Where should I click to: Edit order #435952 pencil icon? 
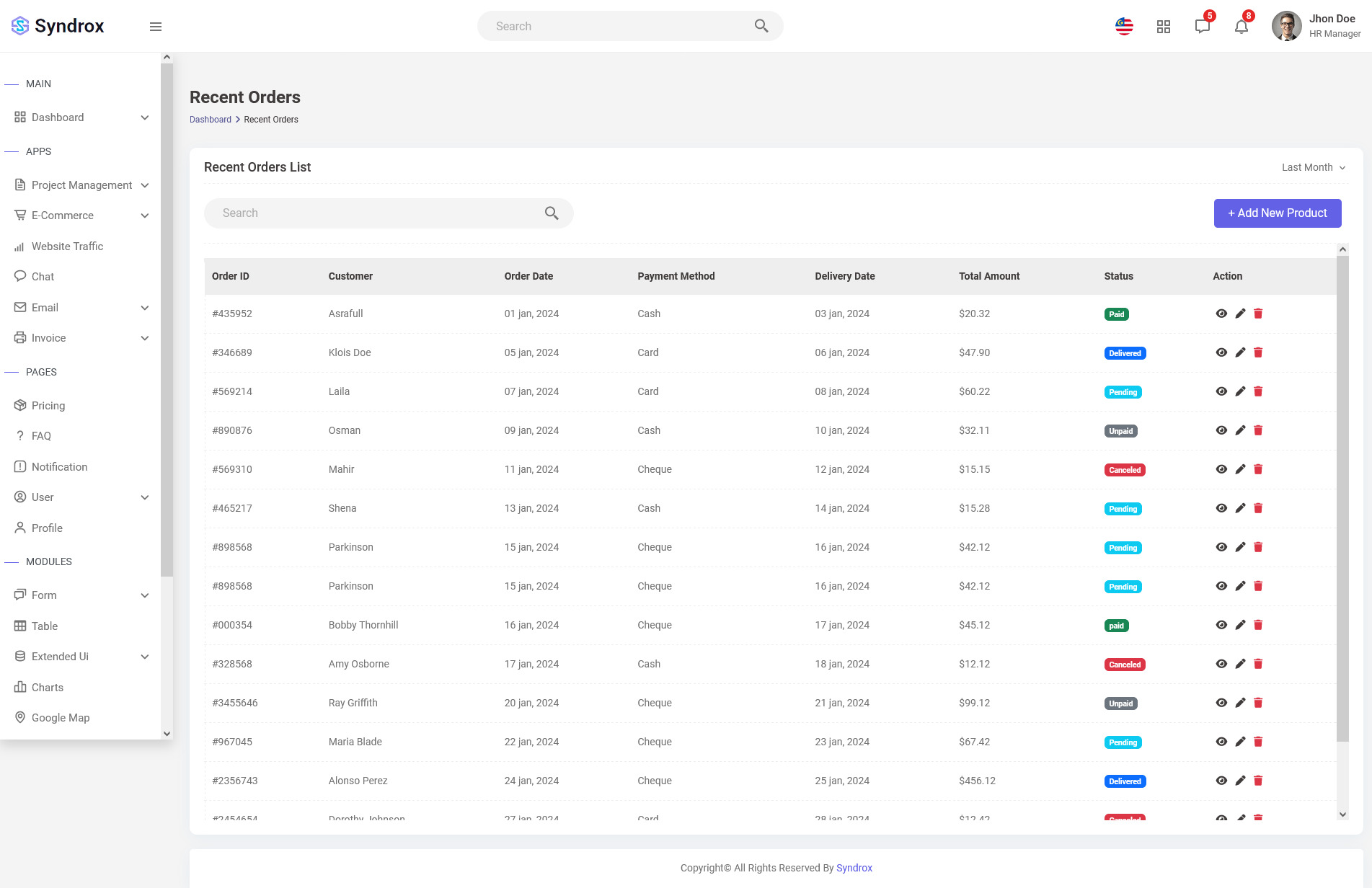[x=1240, y=314]
